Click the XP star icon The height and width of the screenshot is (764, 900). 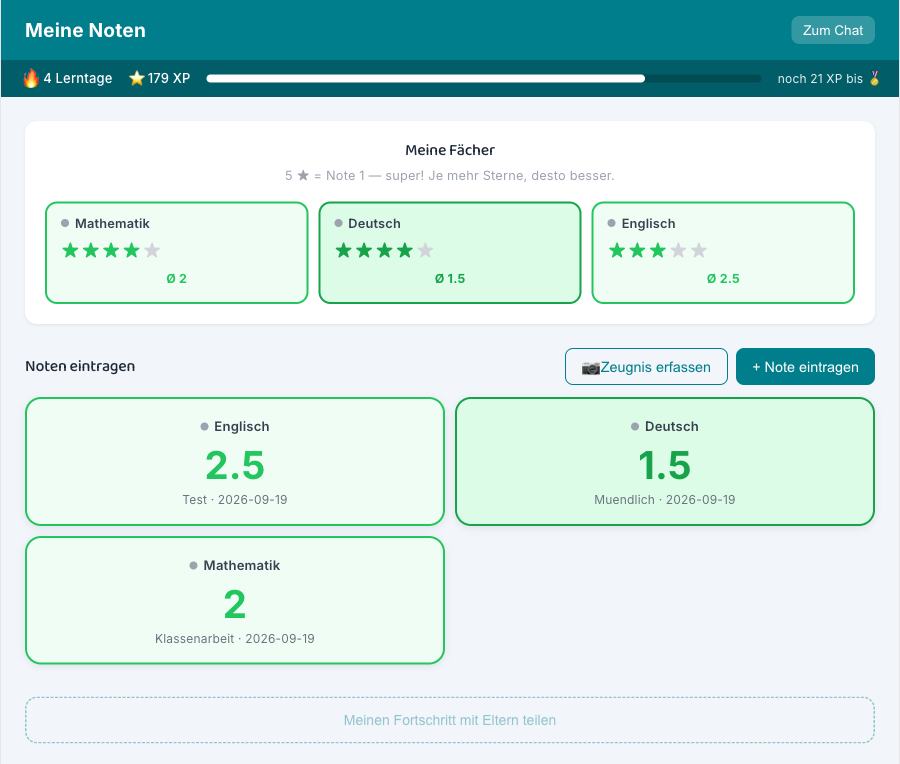pos(137,78)
